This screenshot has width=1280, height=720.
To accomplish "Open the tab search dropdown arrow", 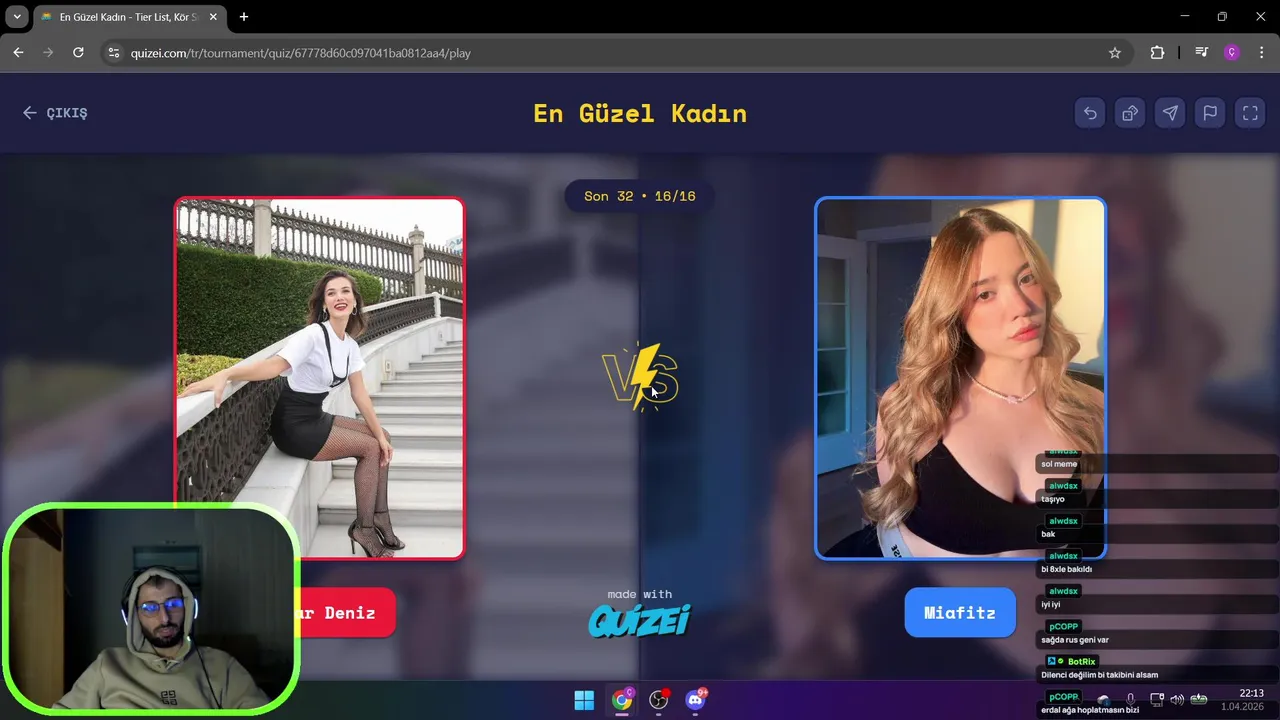I will (17, 17).
